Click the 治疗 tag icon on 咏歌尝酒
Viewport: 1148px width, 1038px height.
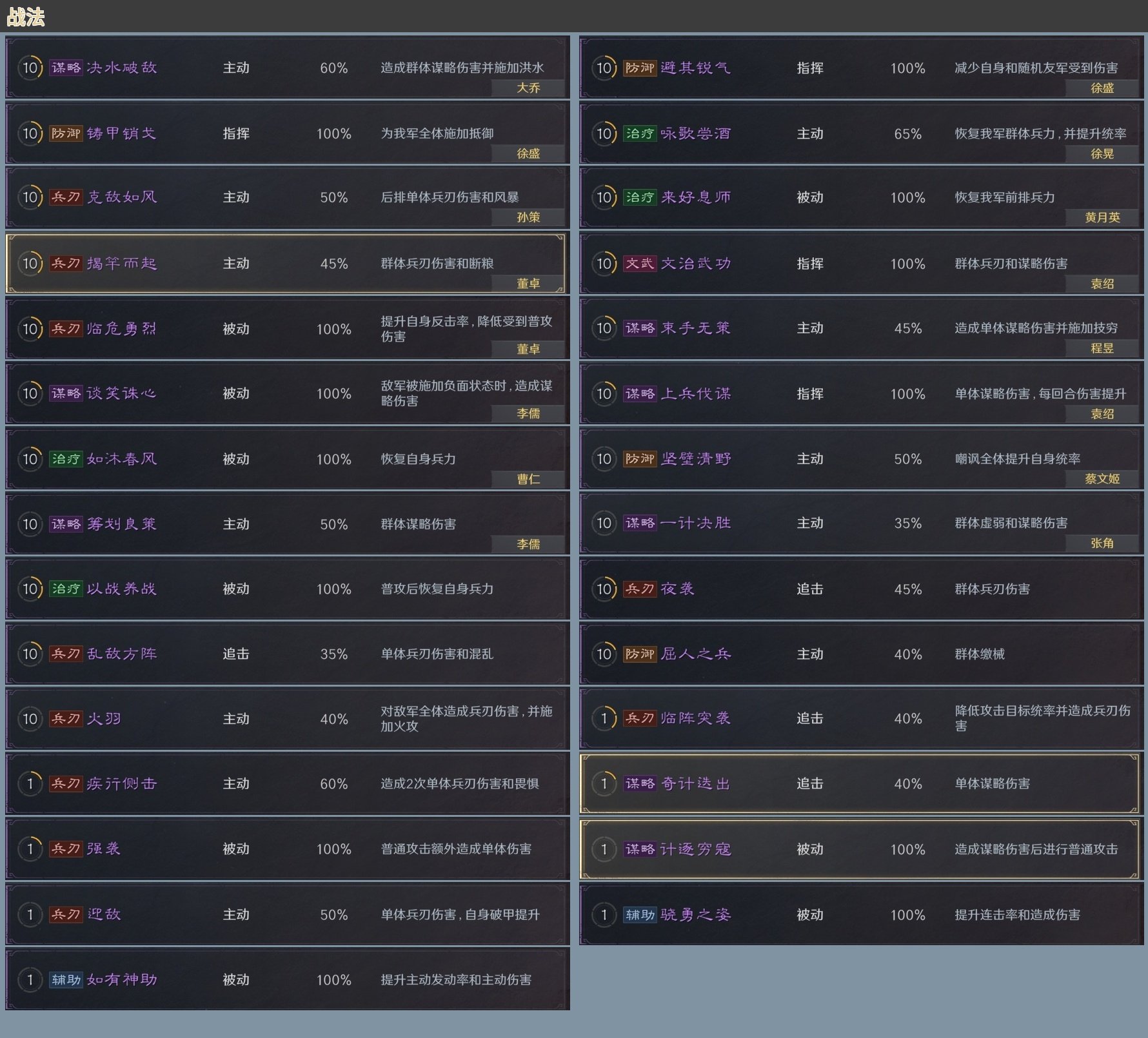pyautogui.click(x=639, y=133)
